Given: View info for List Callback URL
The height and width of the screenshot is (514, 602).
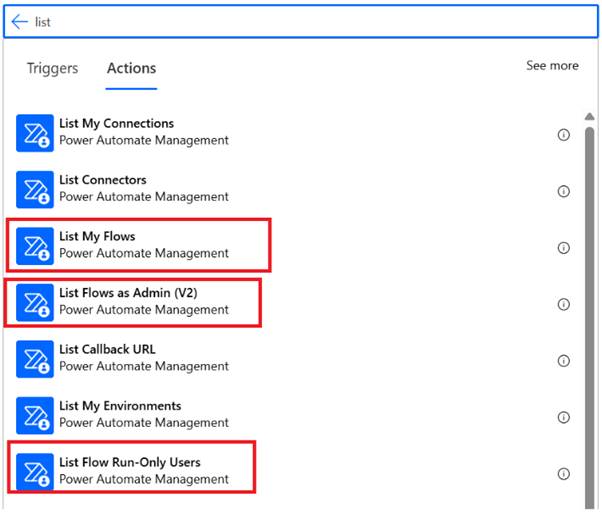Looking at the screenshot, I should coord(563,360).
